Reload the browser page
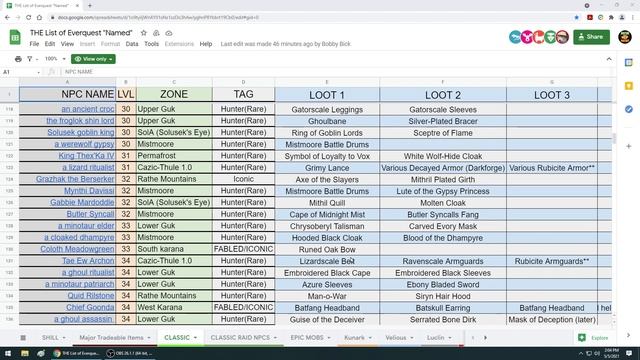Viewport: 640px width, 360px height. click(x=29, y=18)
